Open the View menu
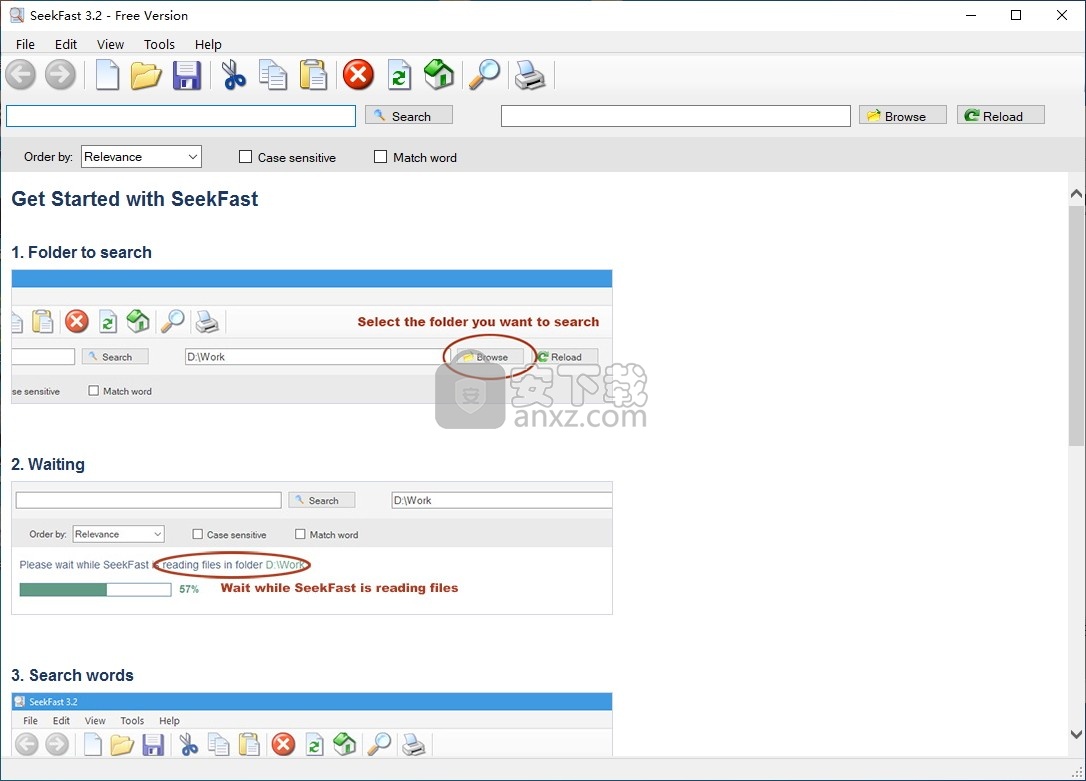1086x781 pixels. click(110, 44)
